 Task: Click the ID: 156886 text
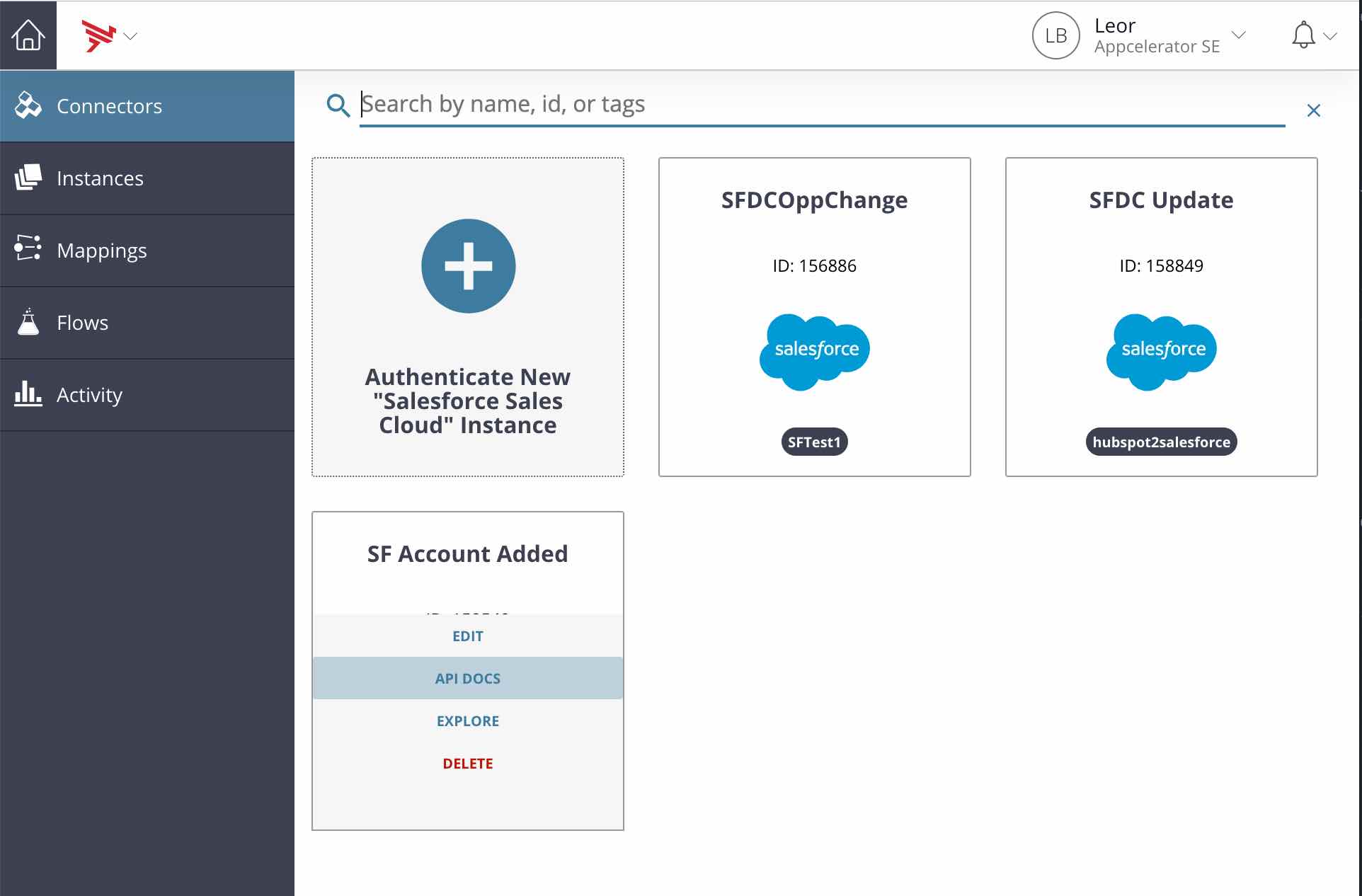[814, 266]
